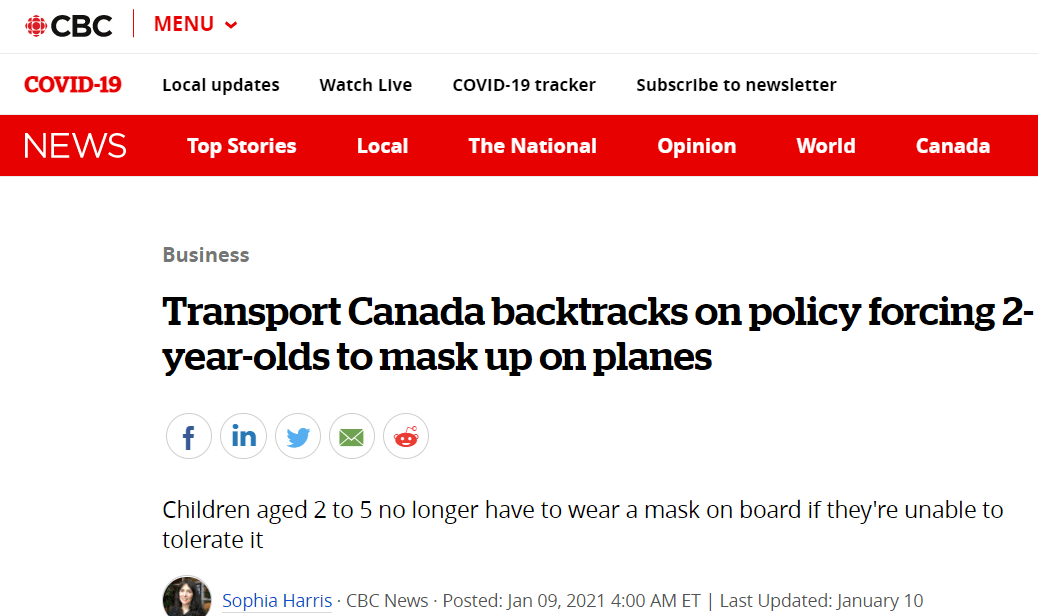Switch to the Opinion tab
This screenshot has width=1038, height=616.
coord(696,146)
